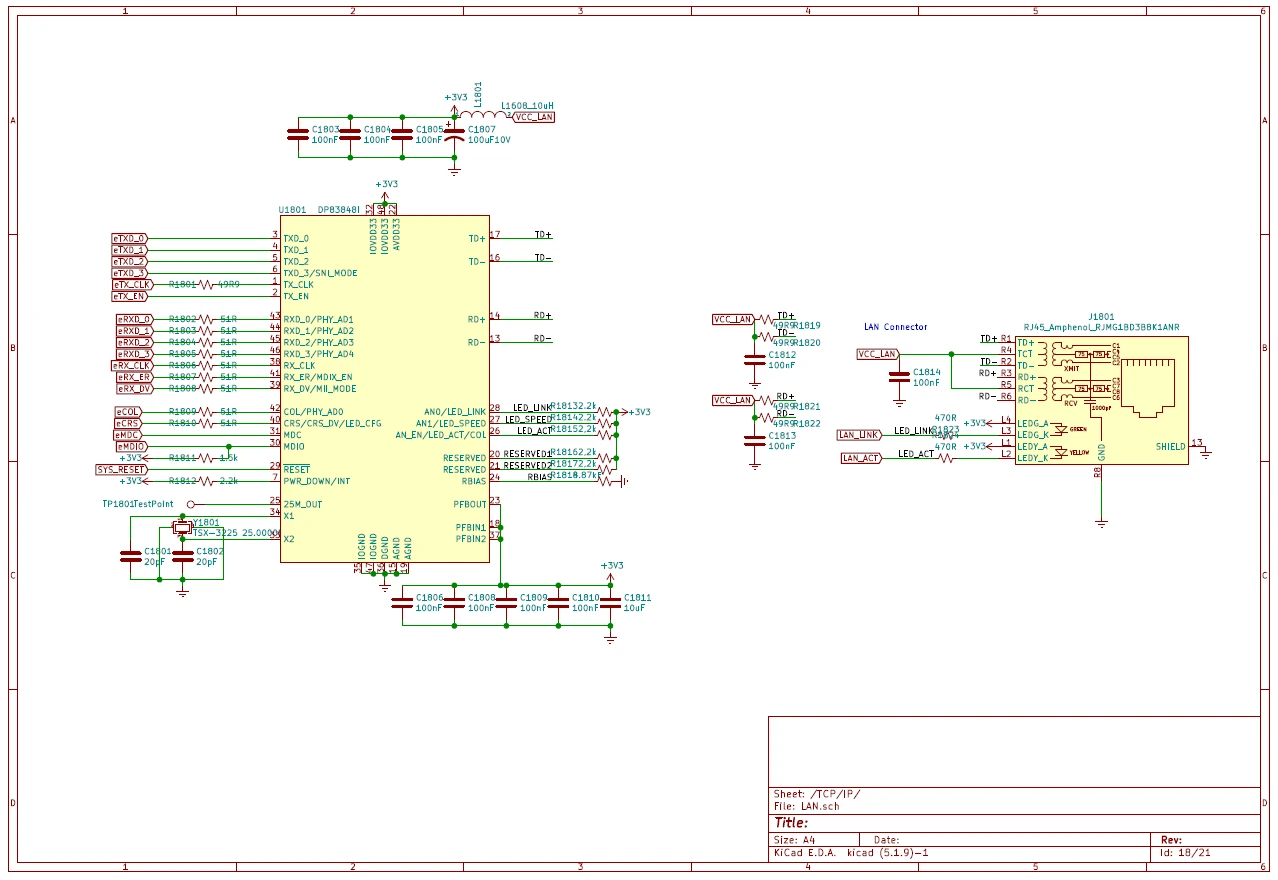
Task: Select the U1801 DP83848I reference text
Action: (319, 210)
